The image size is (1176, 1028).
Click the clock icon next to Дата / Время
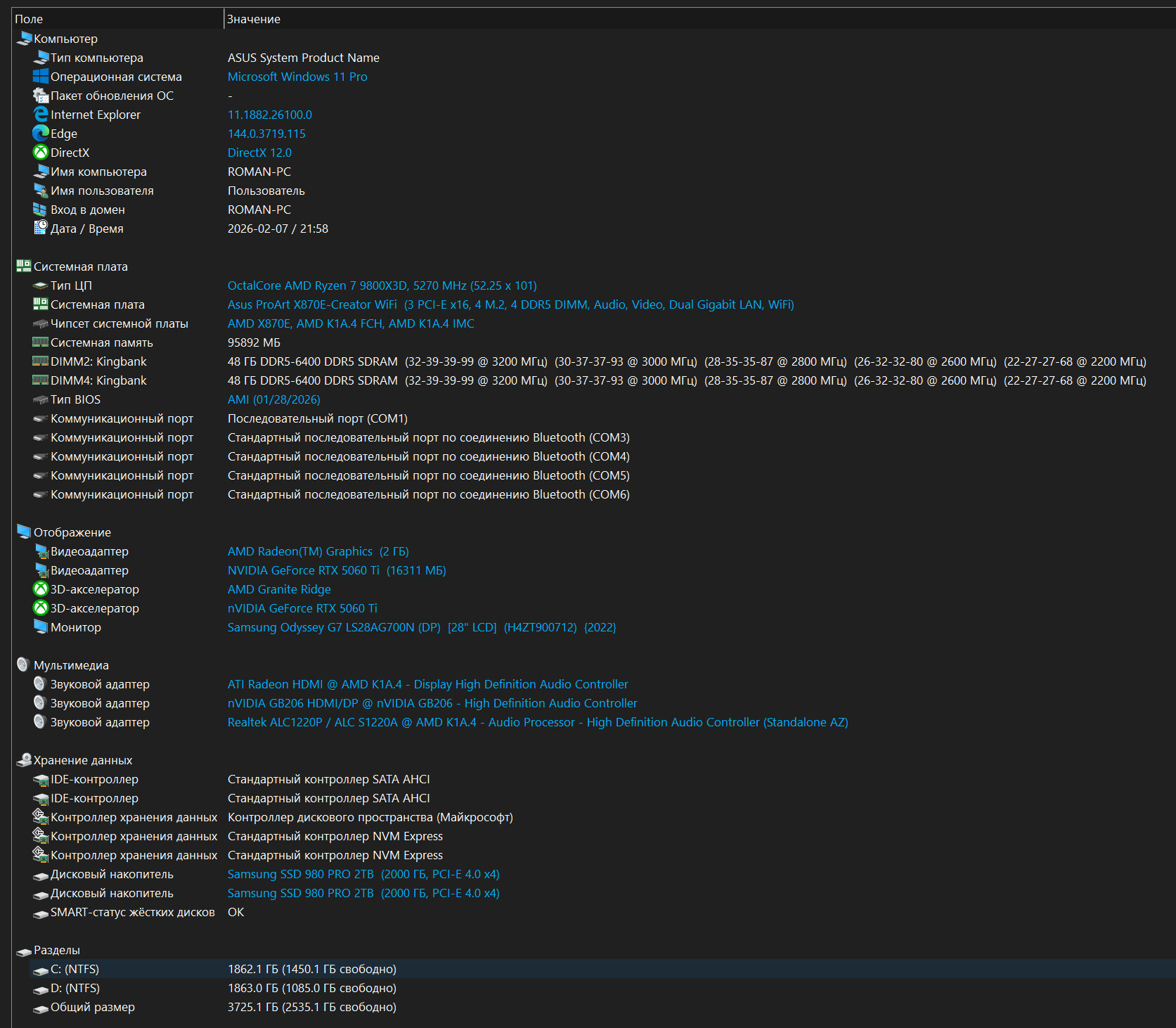(x=41, y=228)
